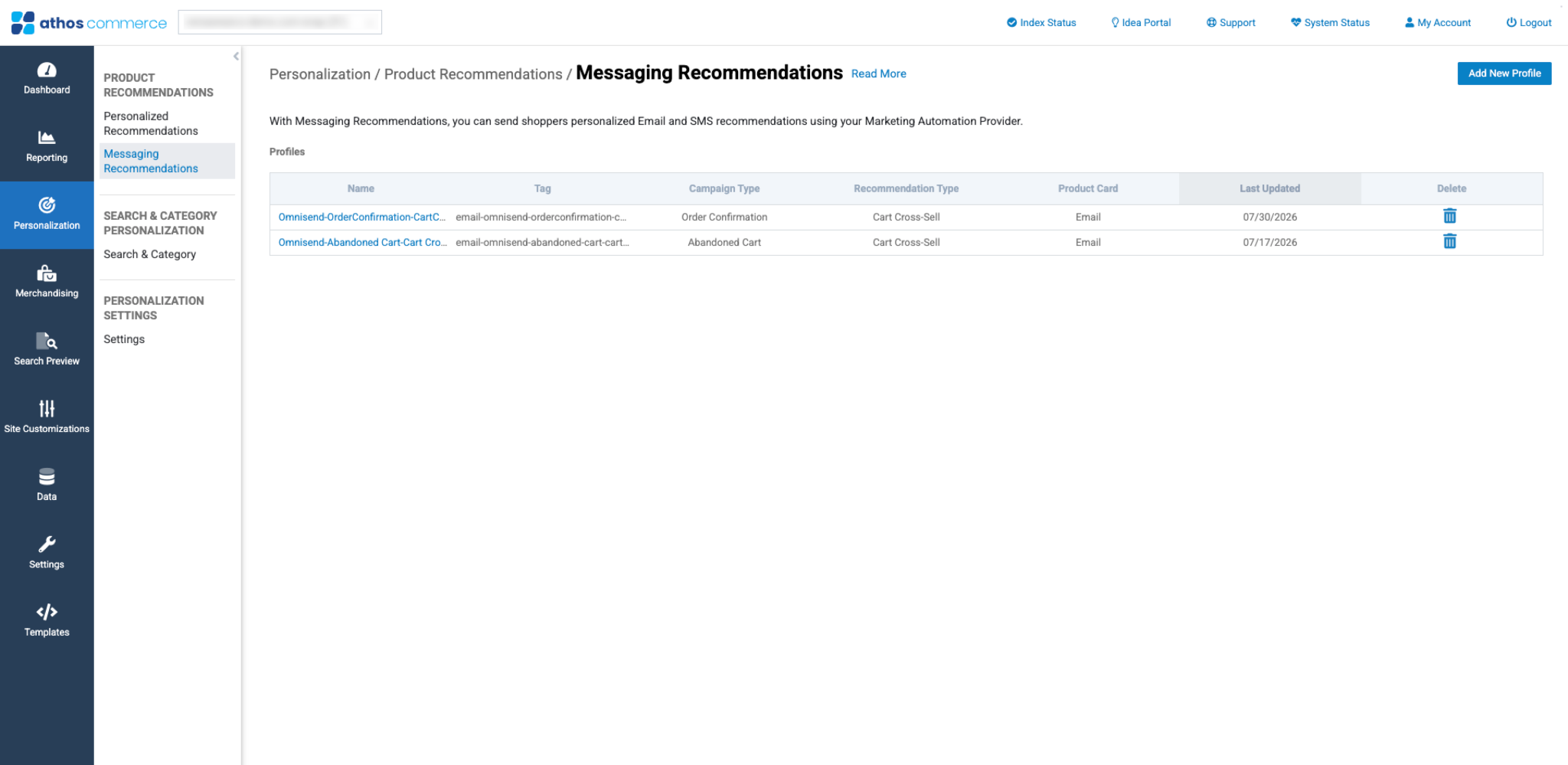Click Add New Profile button

click(x=1504, y=74)
